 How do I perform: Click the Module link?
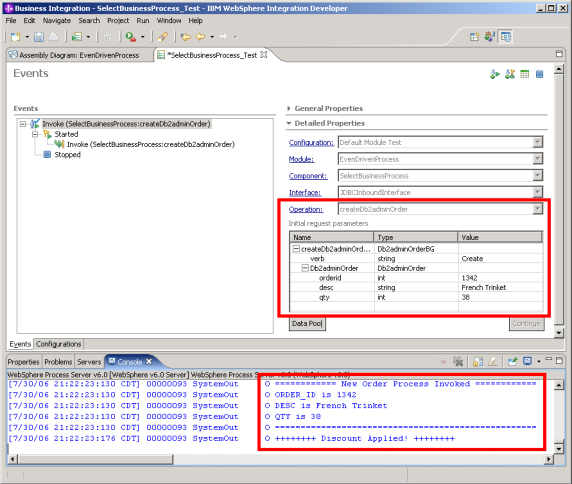(301, 159)
